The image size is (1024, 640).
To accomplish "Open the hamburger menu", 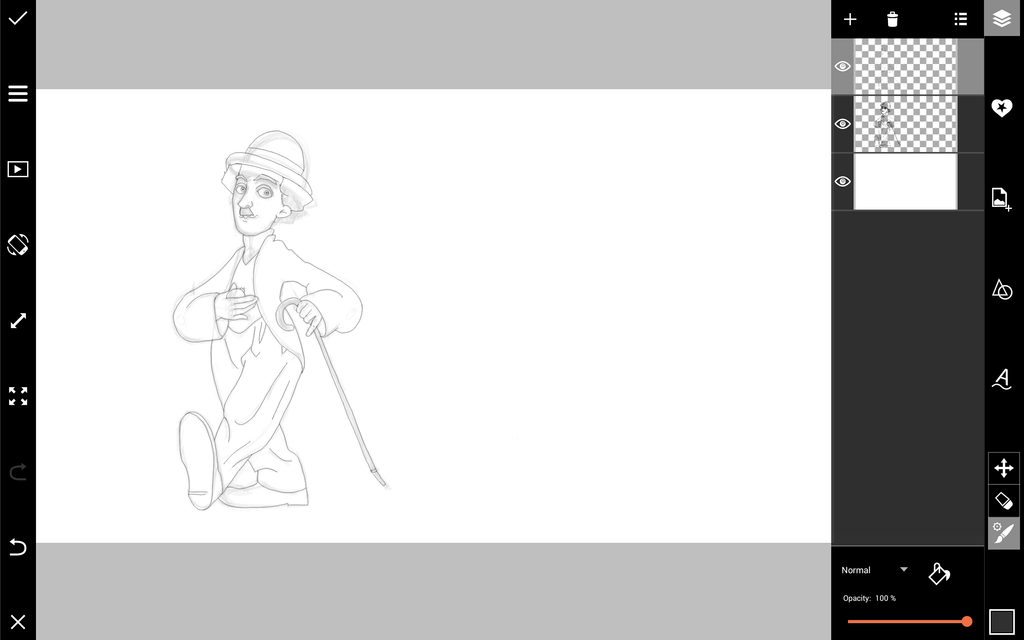I will click(18, 93).
